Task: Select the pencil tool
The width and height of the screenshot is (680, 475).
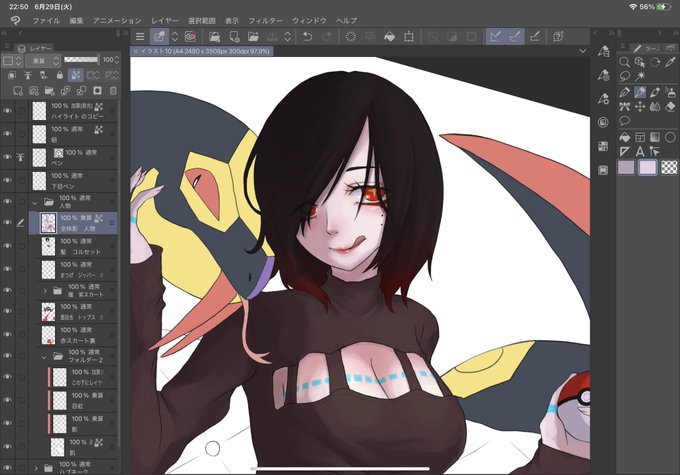Action: [624, 92]
